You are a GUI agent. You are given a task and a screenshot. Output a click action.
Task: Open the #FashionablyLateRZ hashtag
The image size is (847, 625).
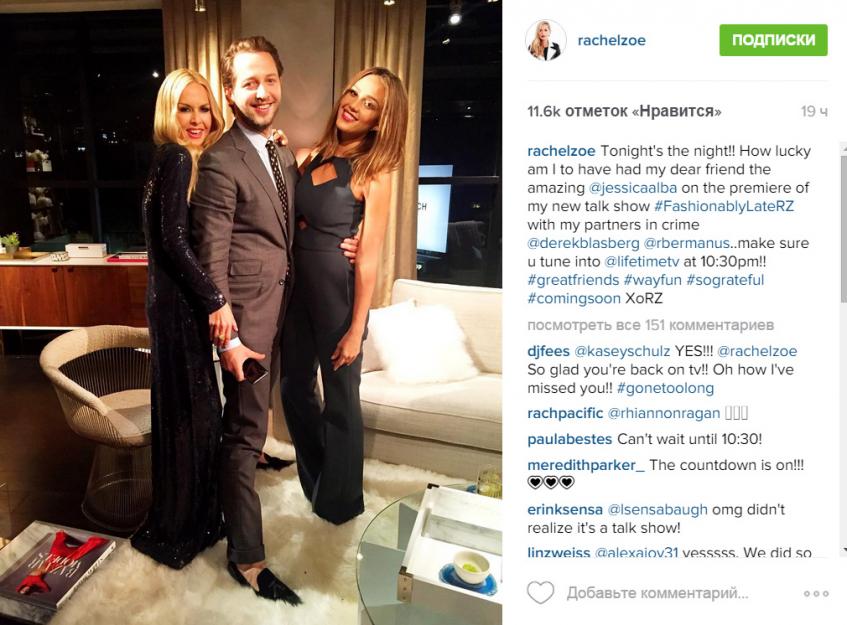(724, 206)
